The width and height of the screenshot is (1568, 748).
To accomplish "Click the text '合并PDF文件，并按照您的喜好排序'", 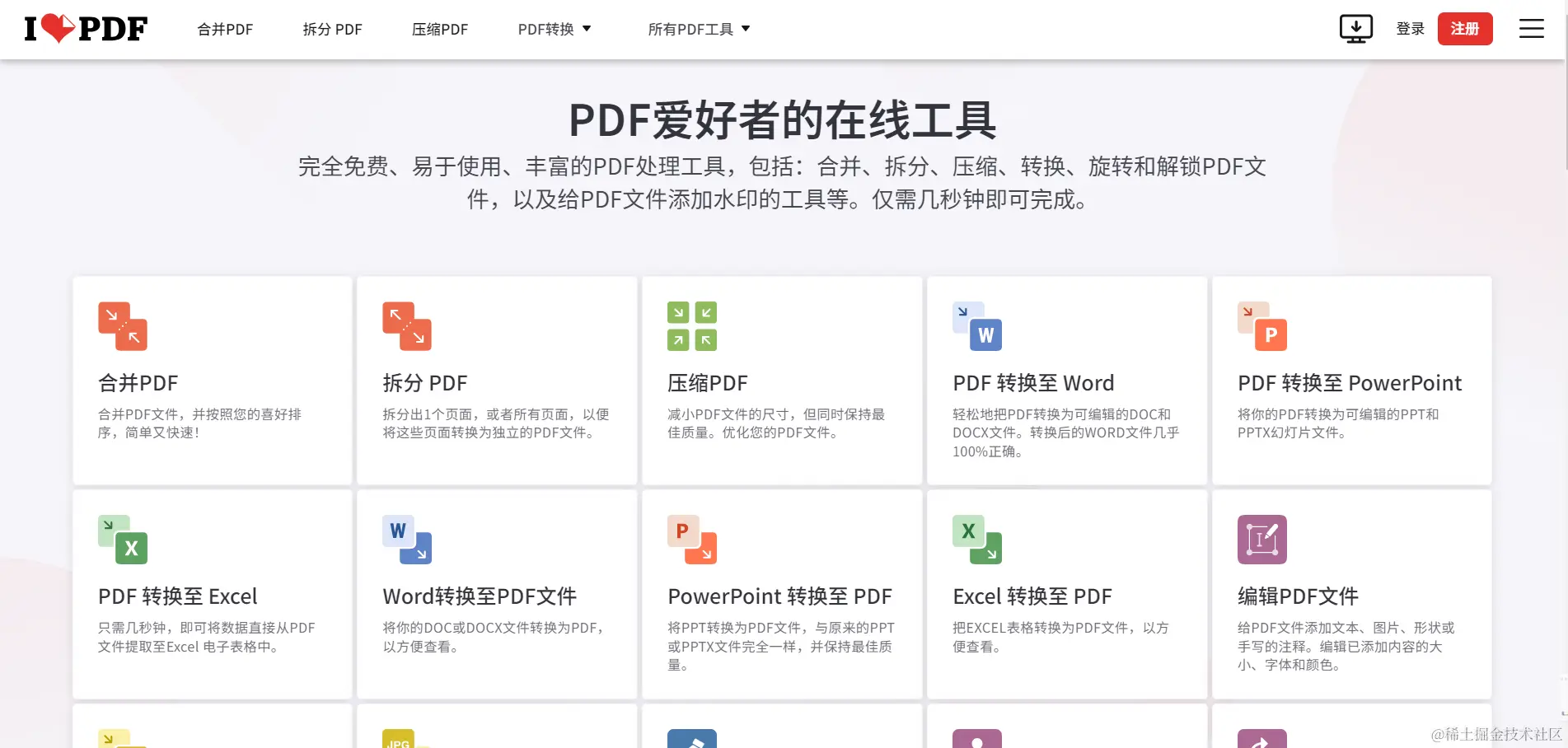I will coord(199,423).
